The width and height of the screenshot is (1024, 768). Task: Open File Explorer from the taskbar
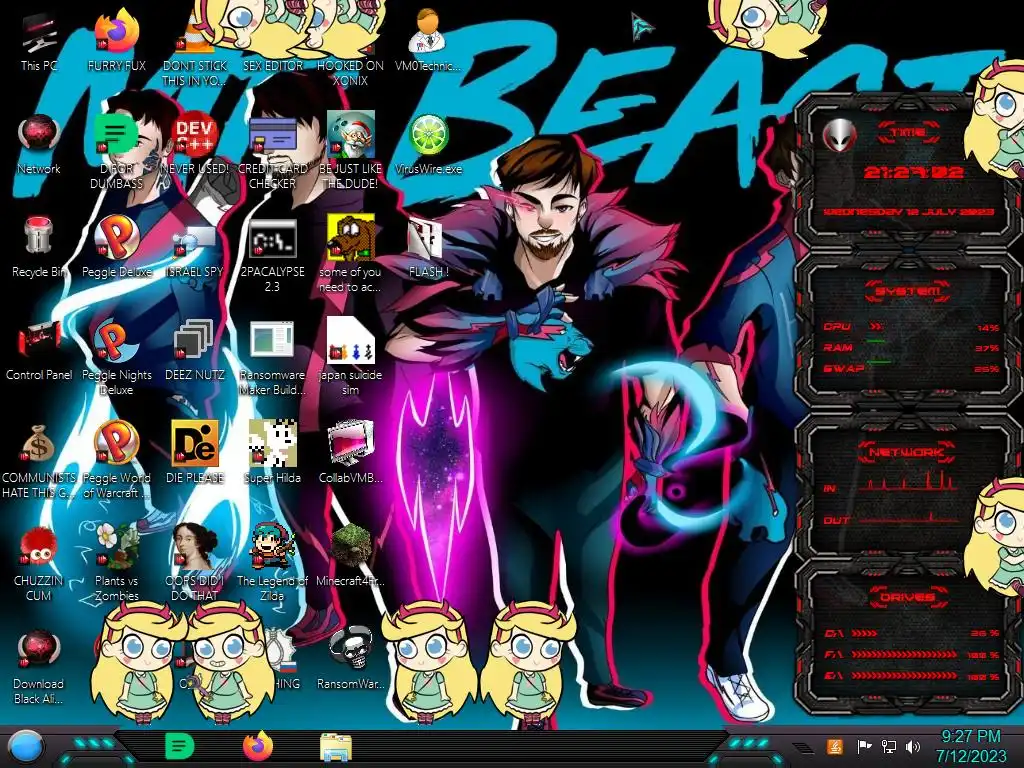pyautogui.click(x=336, y=747)
